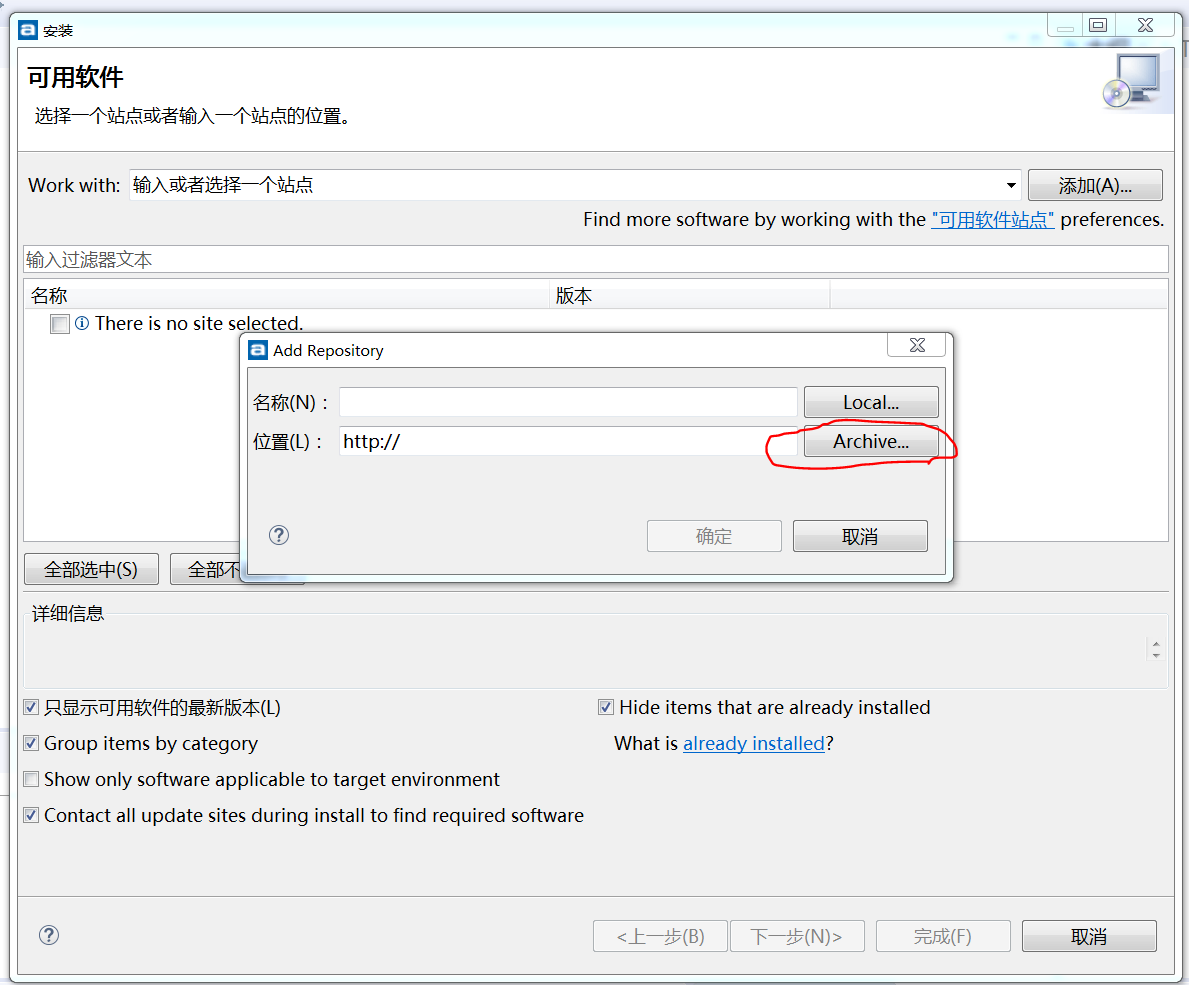Image resolution: width=1189 pixels, height=985 pixels.
Task: Click the "already installed" hyperlink
Action: [x=753, y=743]
